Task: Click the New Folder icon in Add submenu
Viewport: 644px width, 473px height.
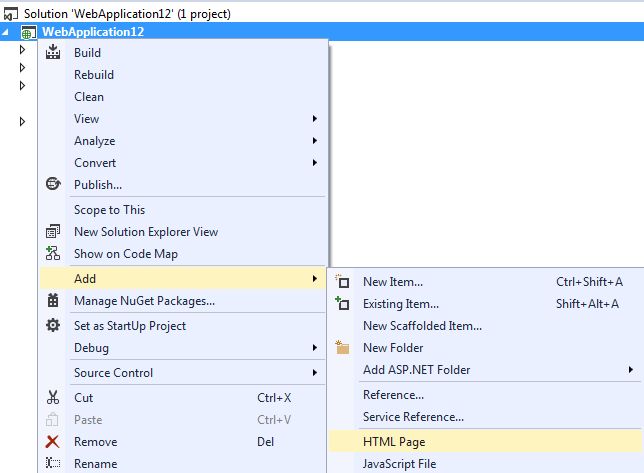Action: (x=342, y=347)
